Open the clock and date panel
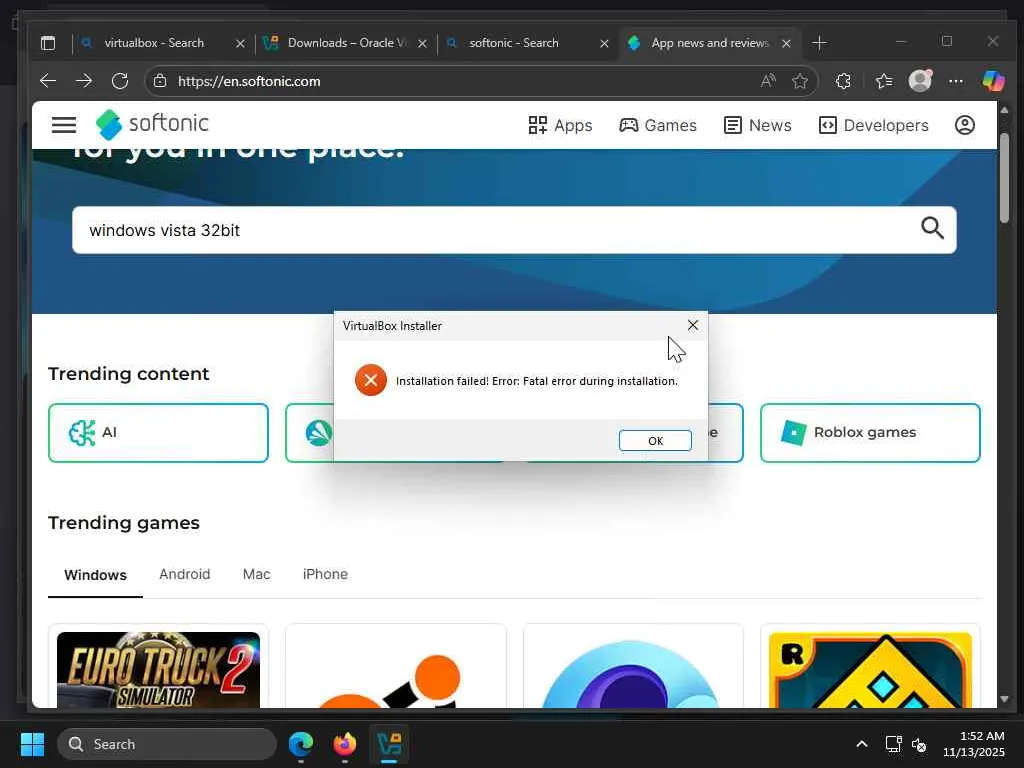Image resolution: width=1024 pixels, height=768 pixels. pyautogui.click(x=974, y=744)
